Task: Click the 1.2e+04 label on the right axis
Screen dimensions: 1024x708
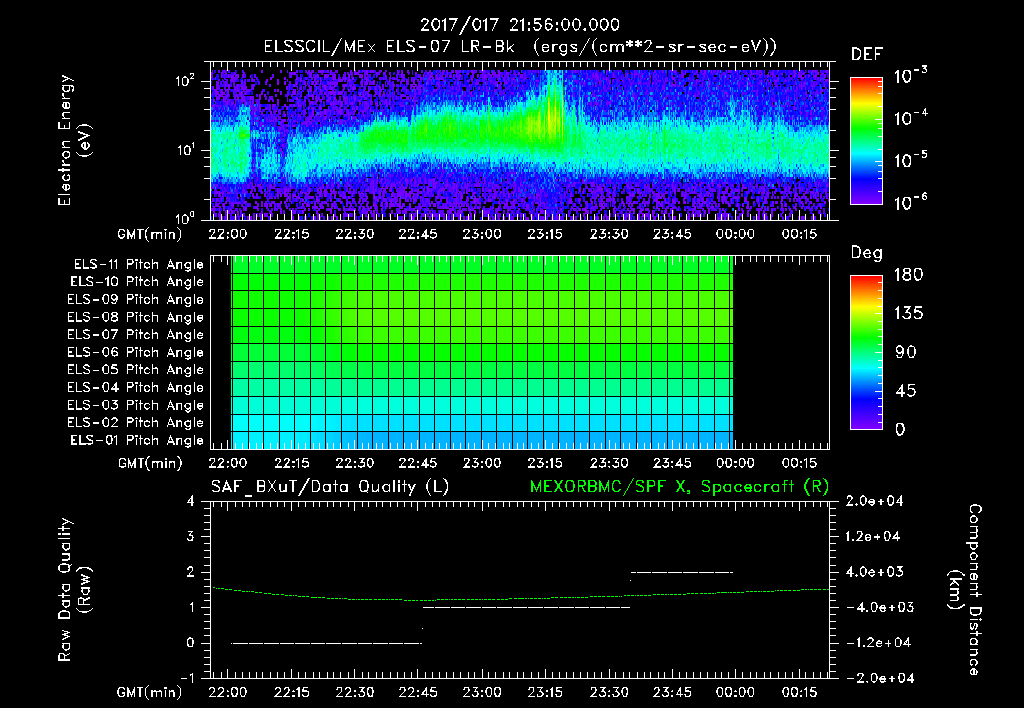Action: (873, 536)
